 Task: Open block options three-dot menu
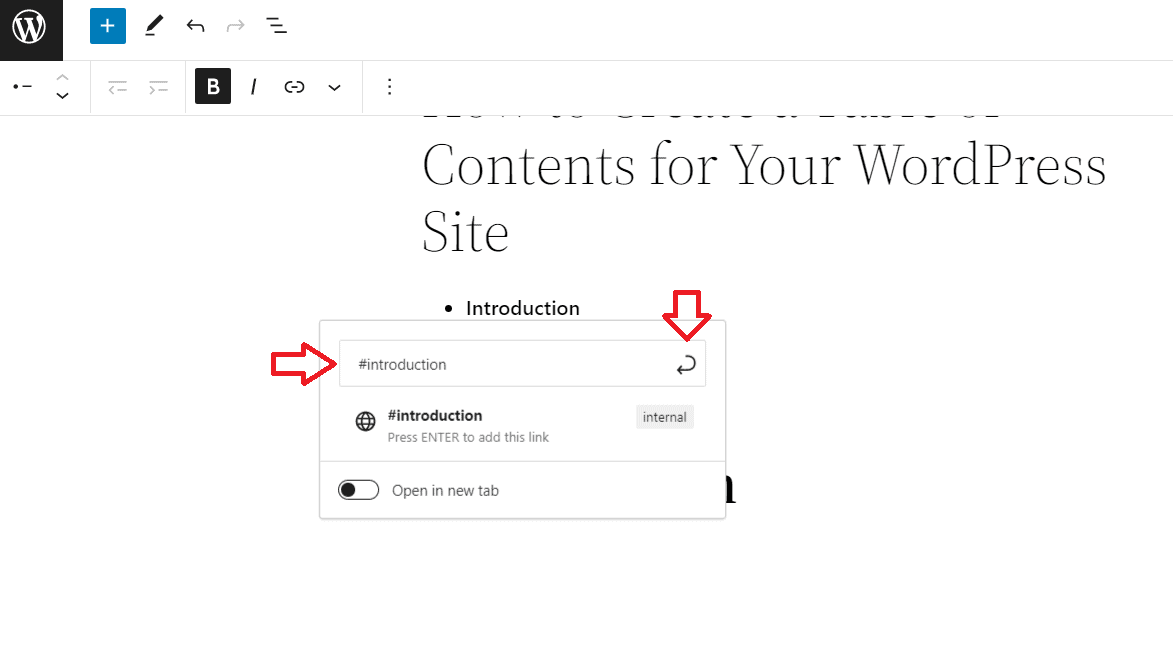pyautogui.click(x=389, y=87)
